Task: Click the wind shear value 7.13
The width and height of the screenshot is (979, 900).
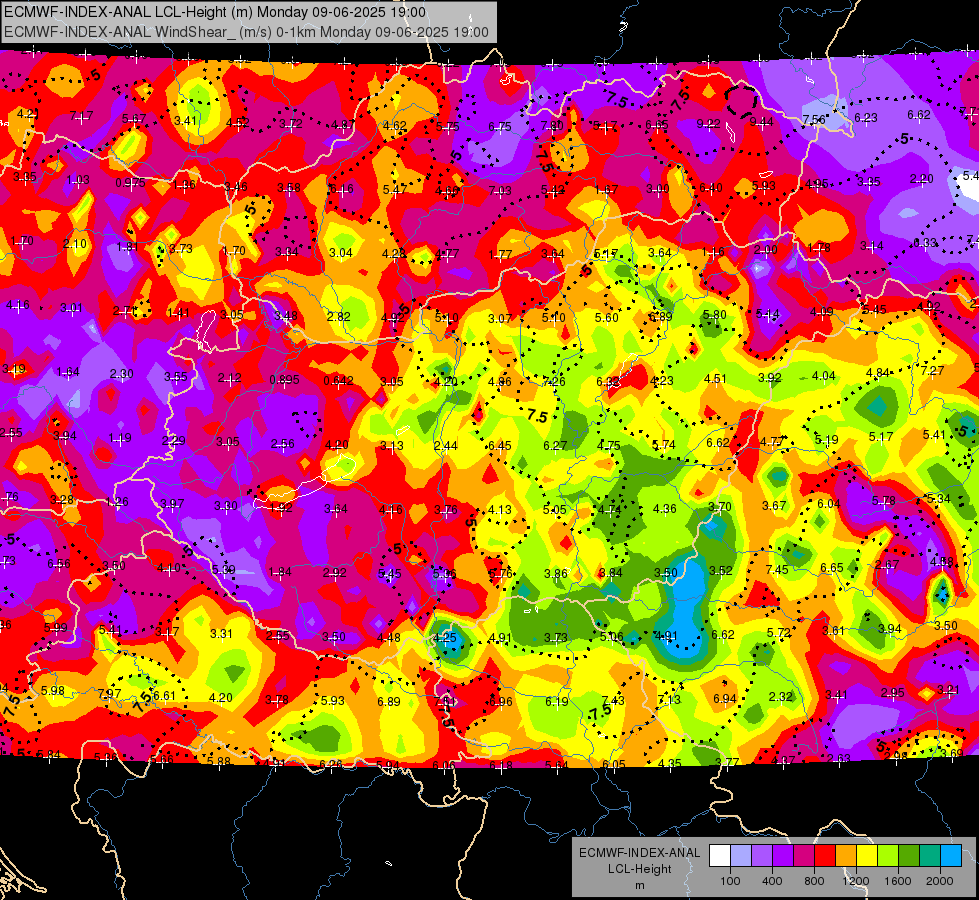Action: [x=669, y=700]
